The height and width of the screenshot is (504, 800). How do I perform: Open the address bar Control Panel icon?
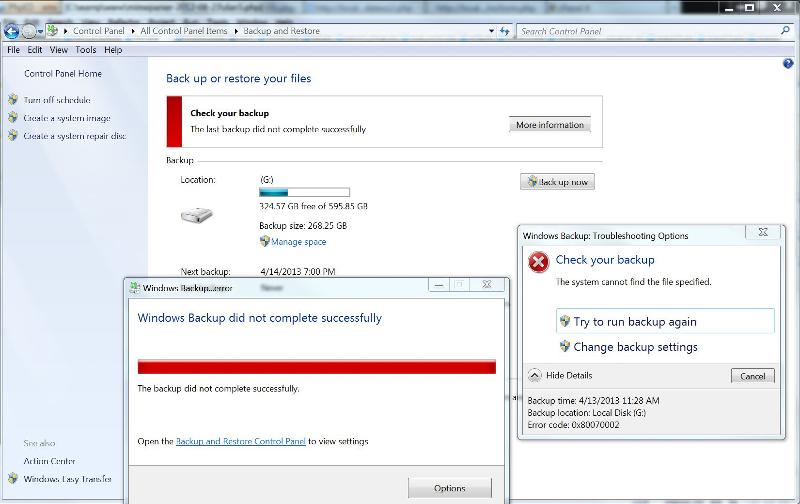[x=53, y=31]
